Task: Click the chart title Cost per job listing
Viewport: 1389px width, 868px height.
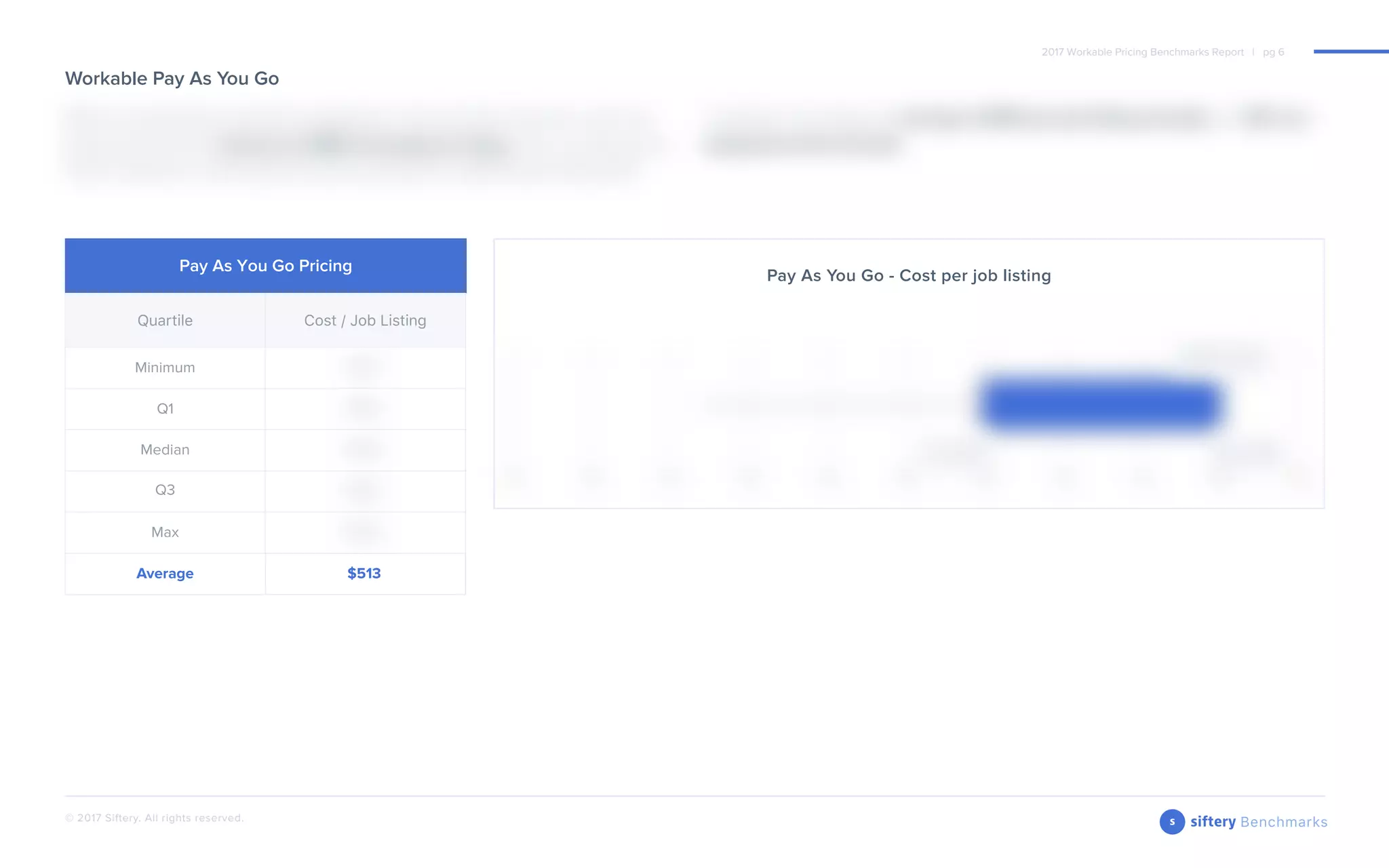Action: (x=908, y=275)
